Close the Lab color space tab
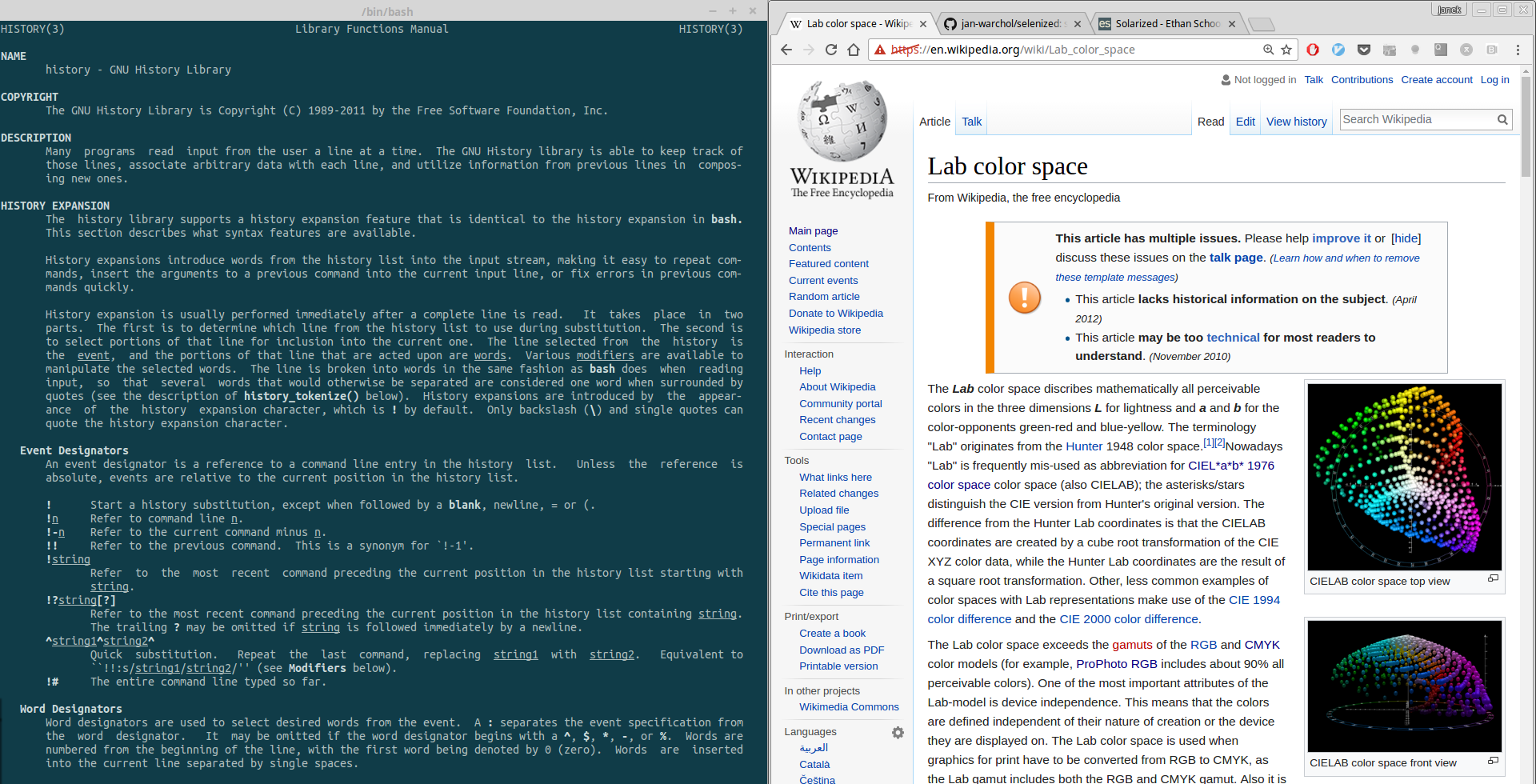 tap(923, 24)
